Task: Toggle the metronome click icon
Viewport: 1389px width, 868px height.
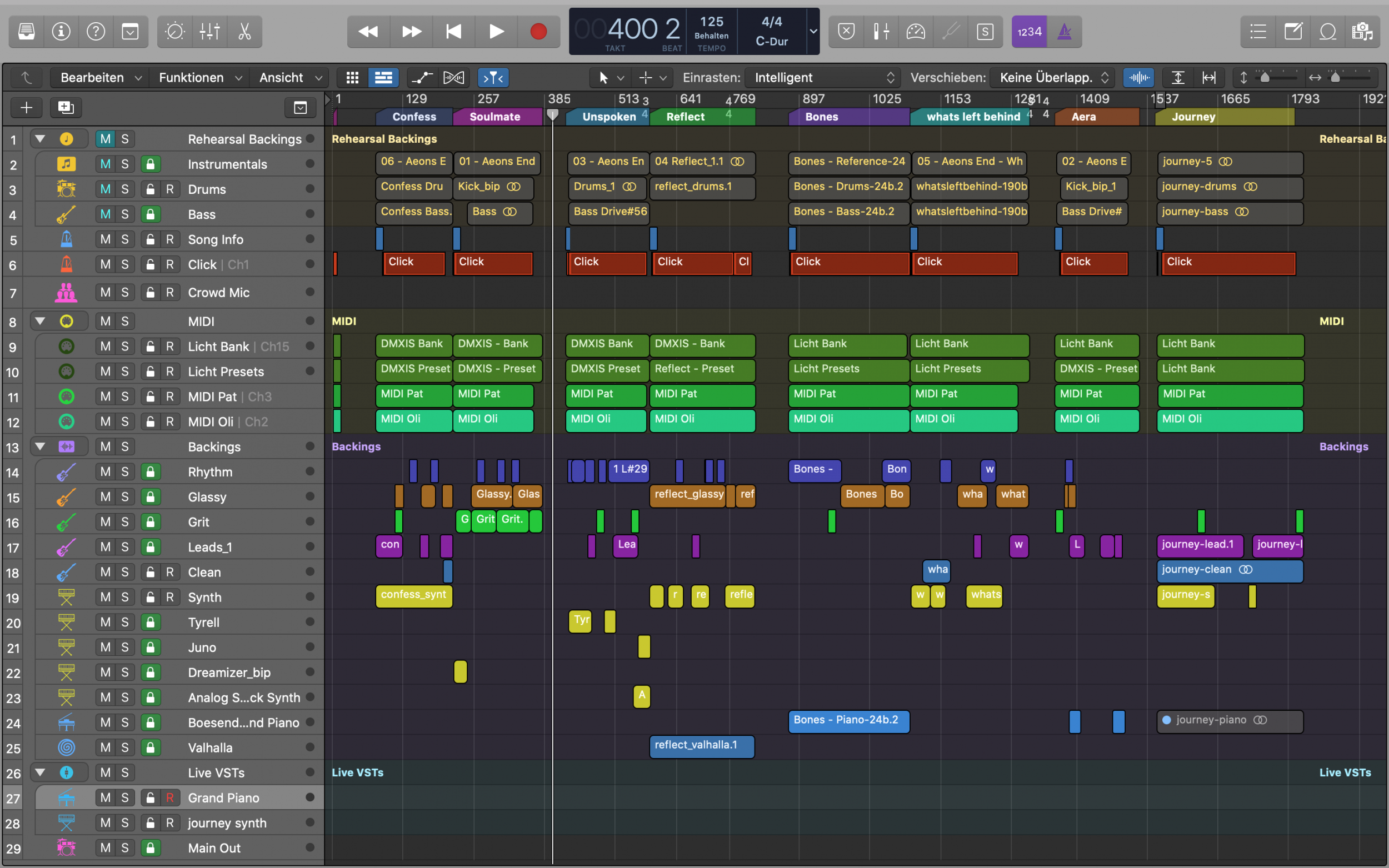Action: [x=1064, y=32]
